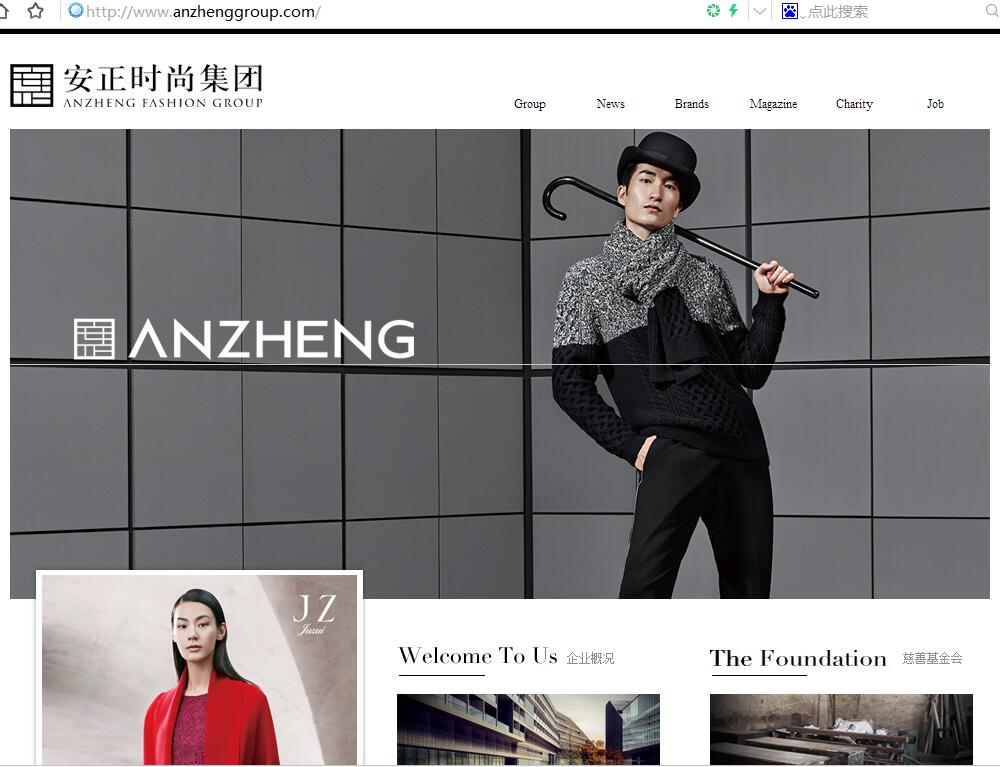Image resolution: width=1000 pixels, height=767 pixels.
Task: Click the bookmark star icon
Action: pos(35,11)
